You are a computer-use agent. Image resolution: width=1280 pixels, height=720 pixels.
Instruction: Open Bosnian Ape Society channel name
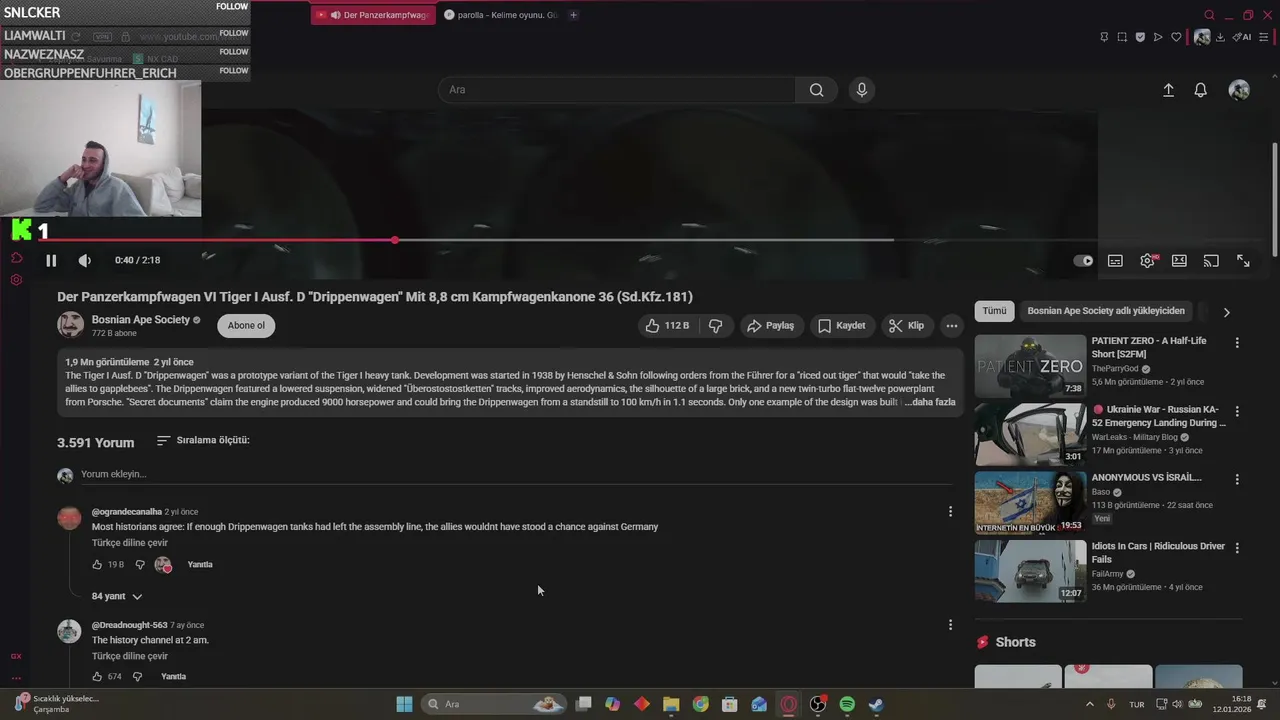pos(141,320)
